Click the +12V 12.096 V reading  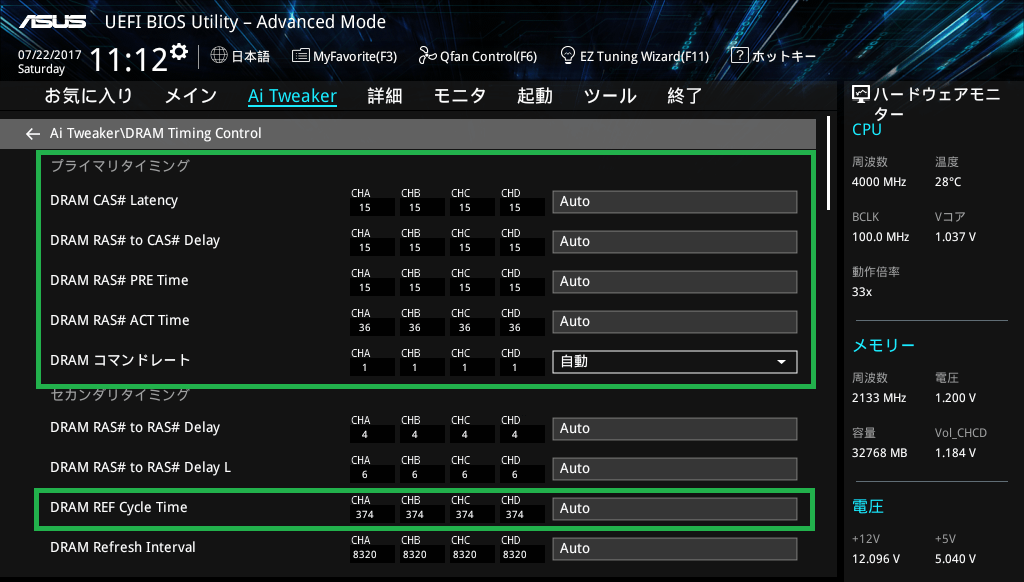(875, 559)
